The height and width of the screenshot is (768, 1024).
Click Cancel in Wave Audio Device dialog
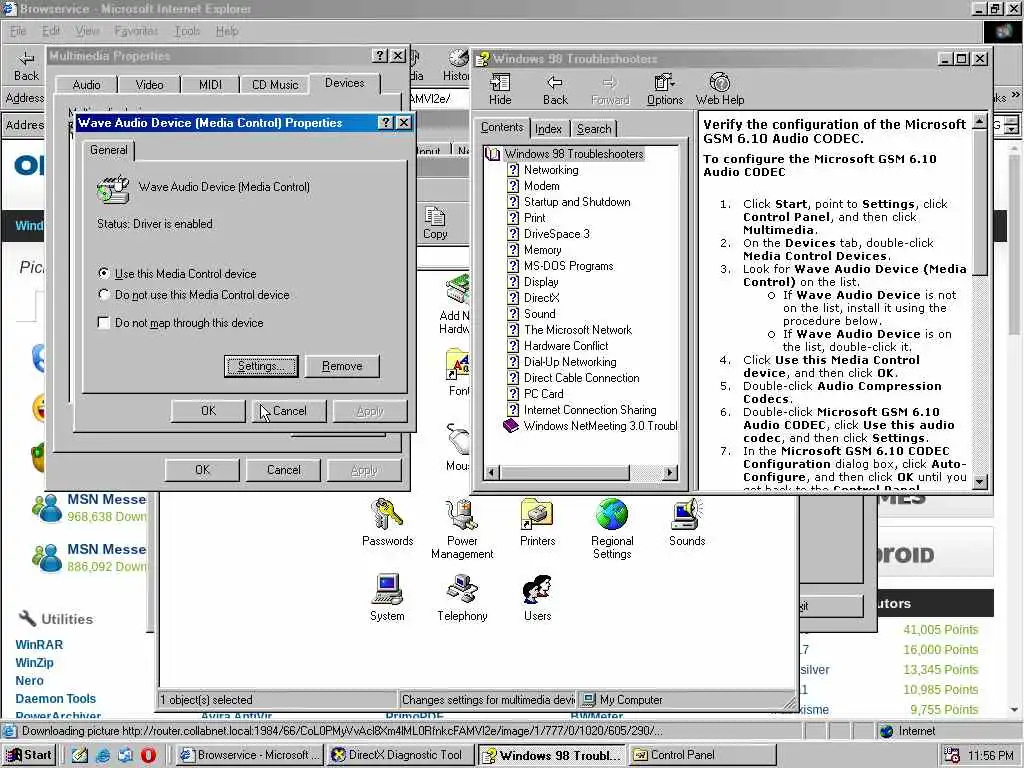pos(289,411)
